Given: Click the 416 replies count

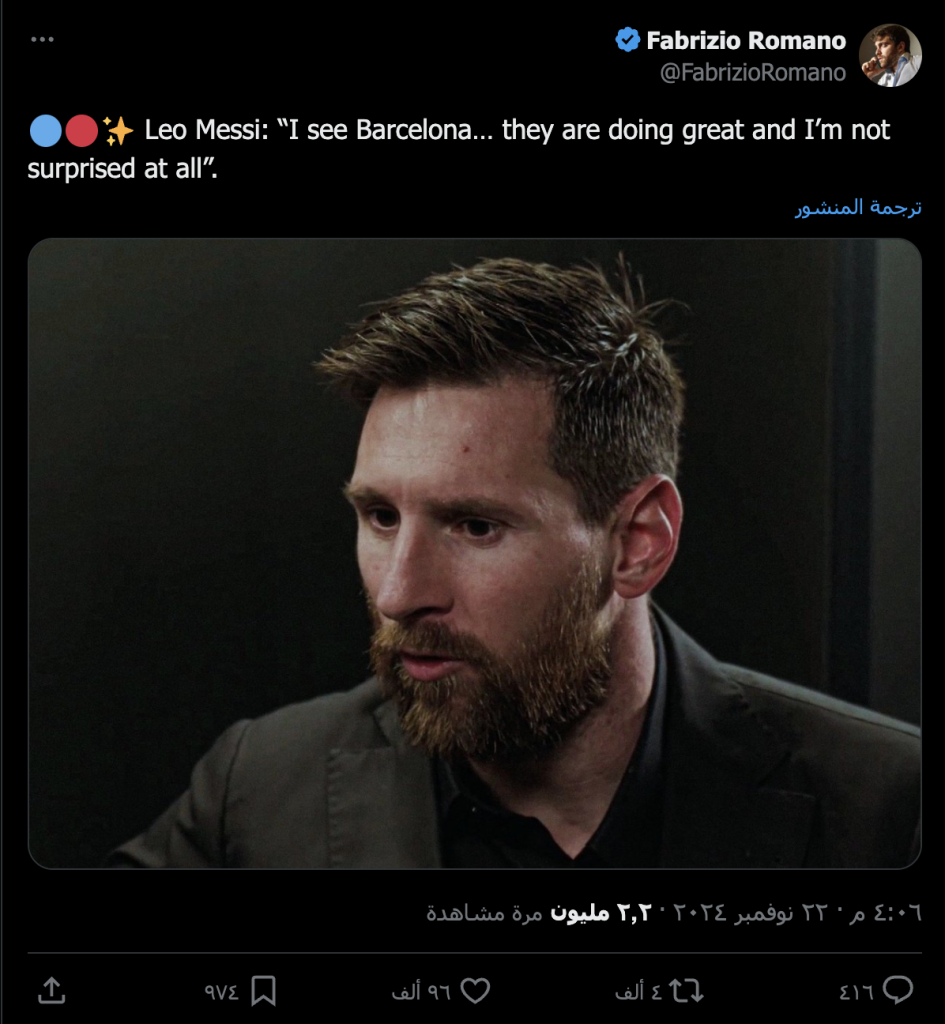Looking at the screenshot, I should click(856, 991).
